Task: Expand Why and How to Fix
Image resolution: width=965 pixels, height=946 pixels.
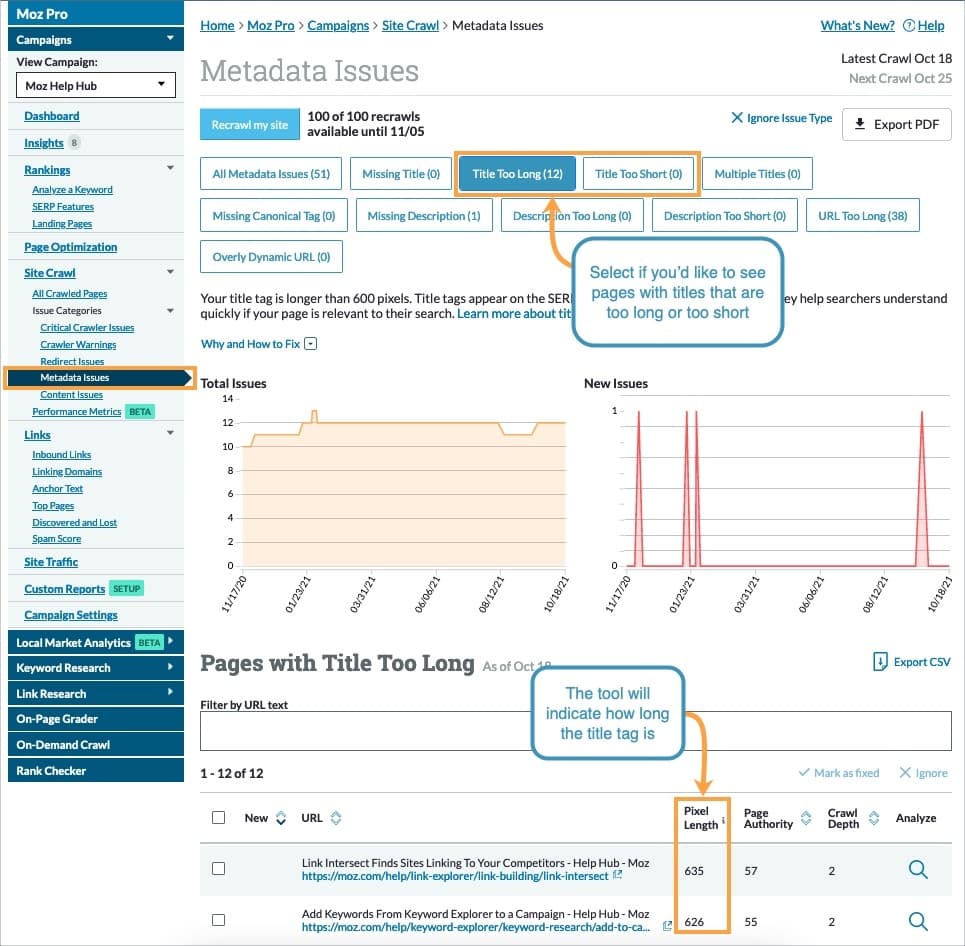Action: pos(310,344)
